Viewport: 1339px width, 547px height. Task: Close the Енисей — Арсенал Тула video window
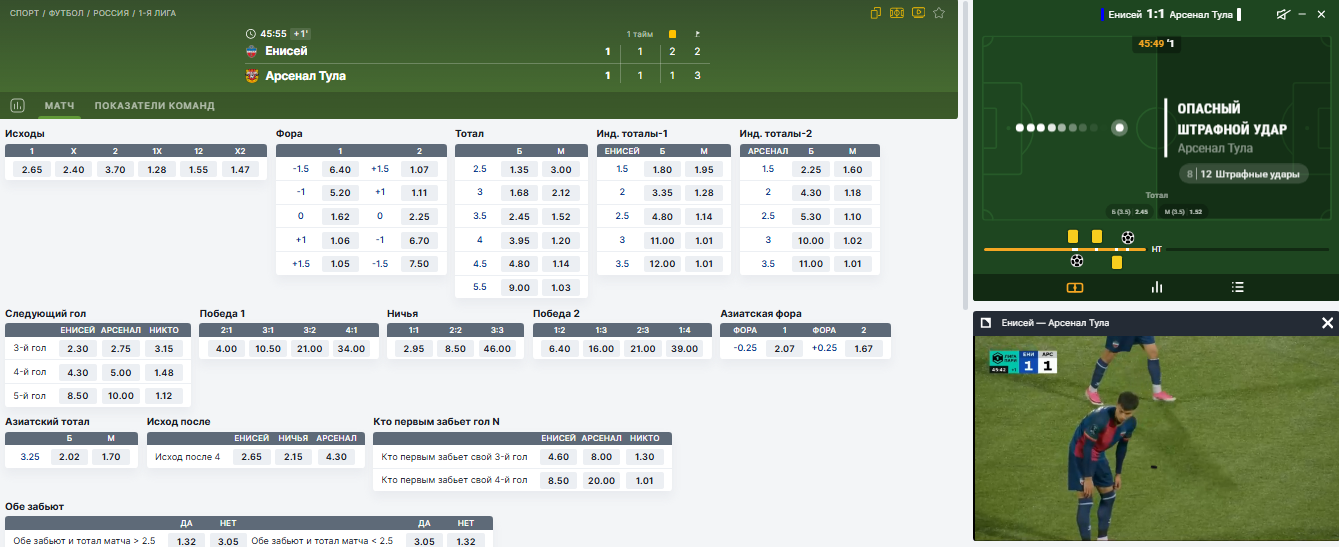tap(1327, 323)
